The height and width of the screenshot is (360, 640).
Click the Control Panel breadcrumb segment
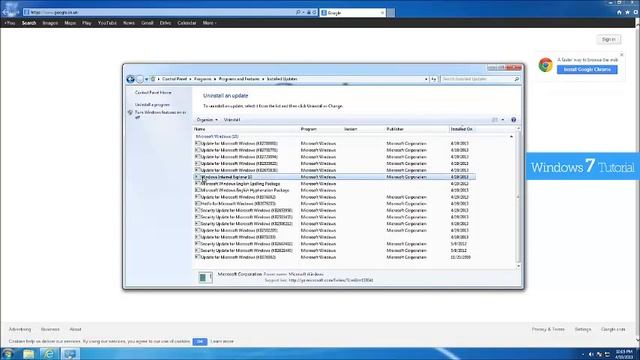pyautogui.click(x=174, y=79)
